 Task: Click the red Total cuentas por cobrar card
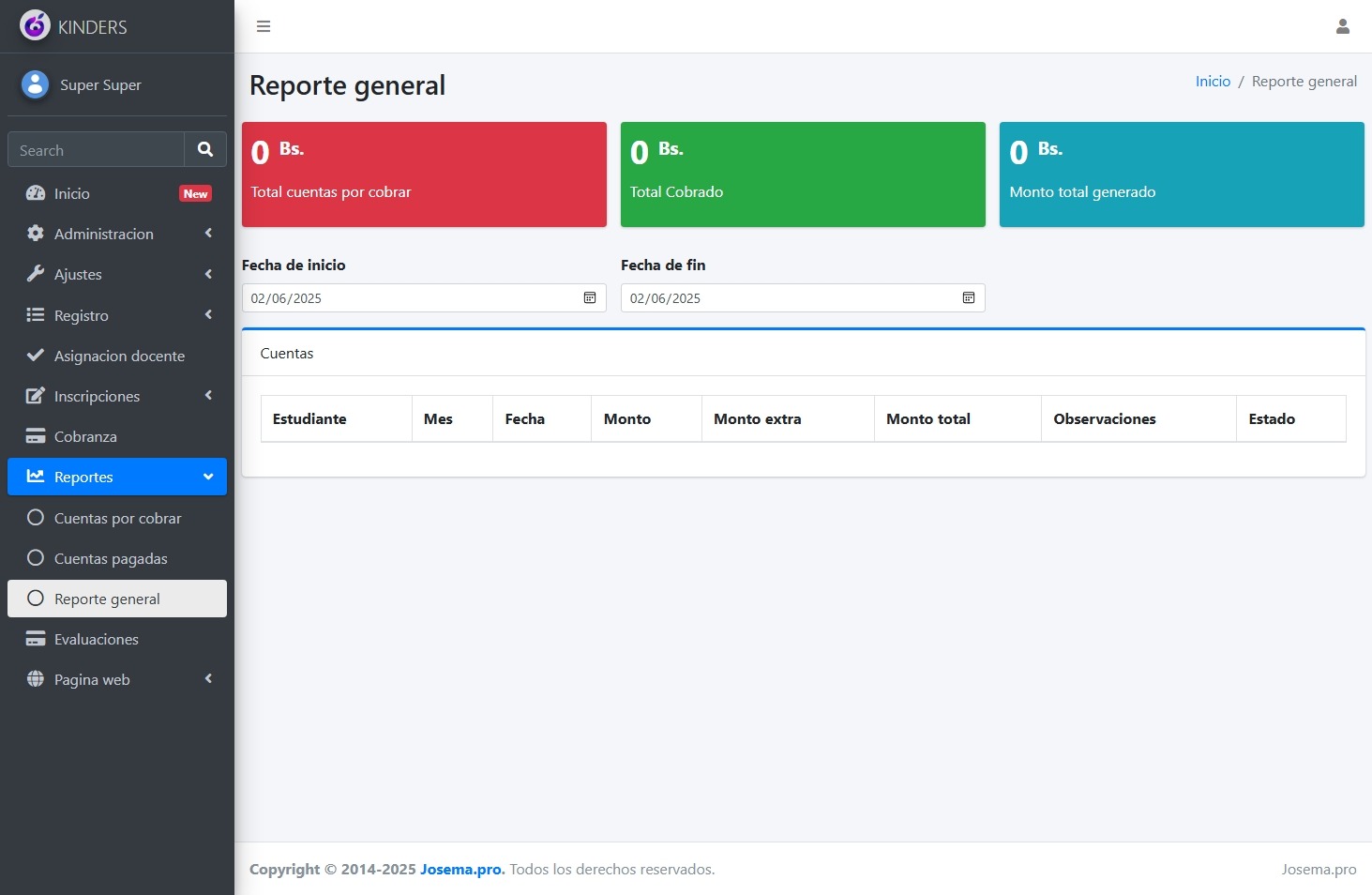(x=424, y=174)
